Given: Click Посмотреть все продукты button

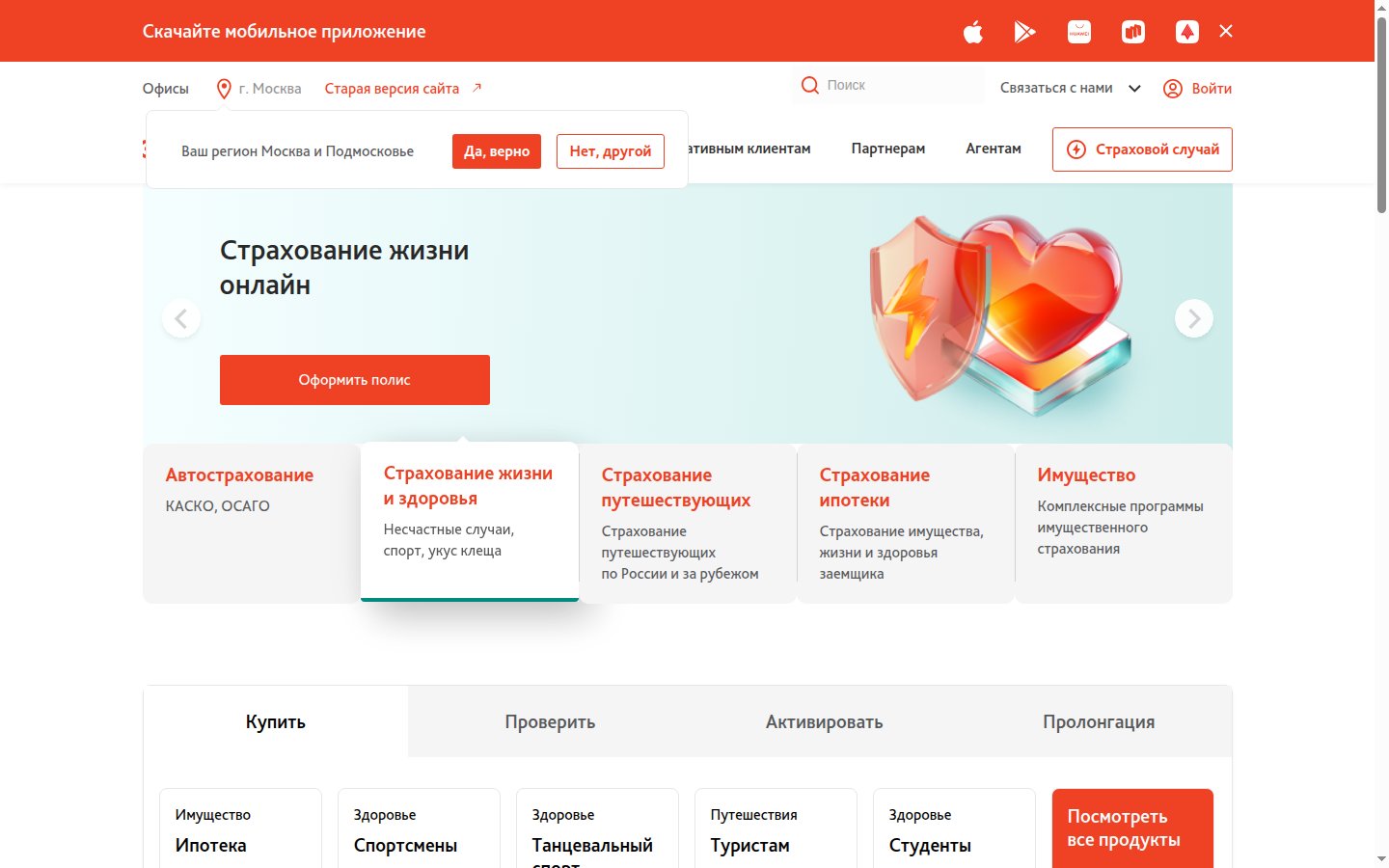Looking at the screenshot, I should (x=1132, y=829).
